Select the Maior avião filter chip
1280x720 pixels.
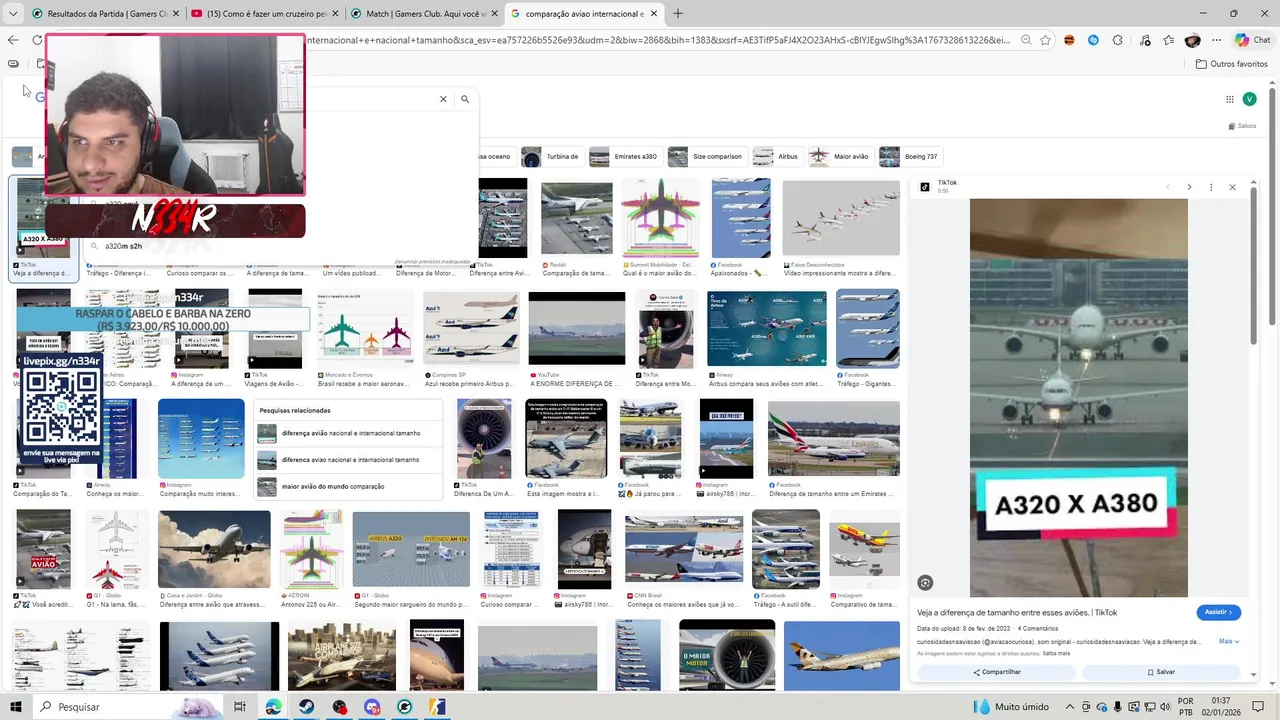pos(840,156)
